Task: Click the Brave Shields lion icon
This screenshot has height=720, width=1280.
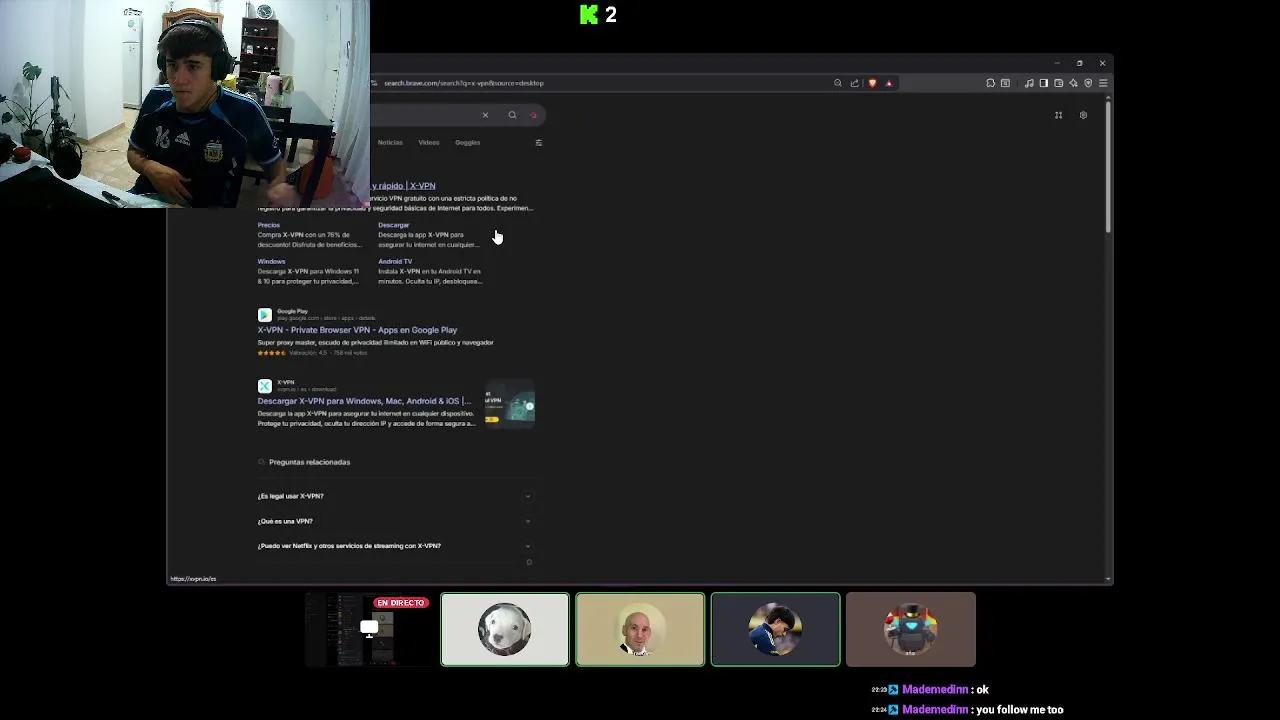Action: (x=872, y=83)
